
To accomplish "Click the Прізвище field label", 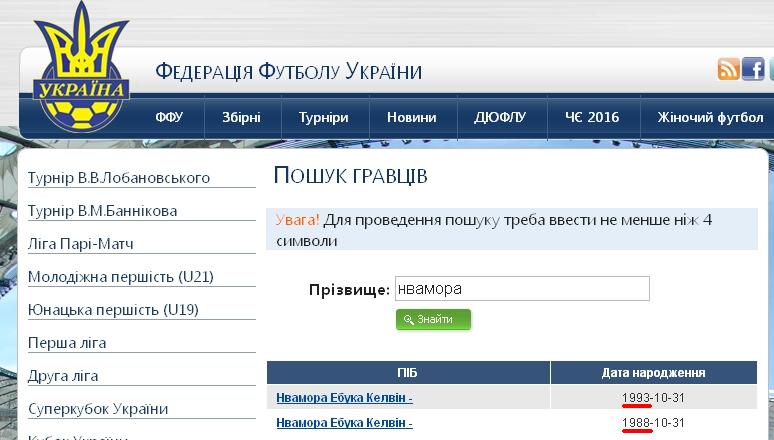I will tap(349, 290).
